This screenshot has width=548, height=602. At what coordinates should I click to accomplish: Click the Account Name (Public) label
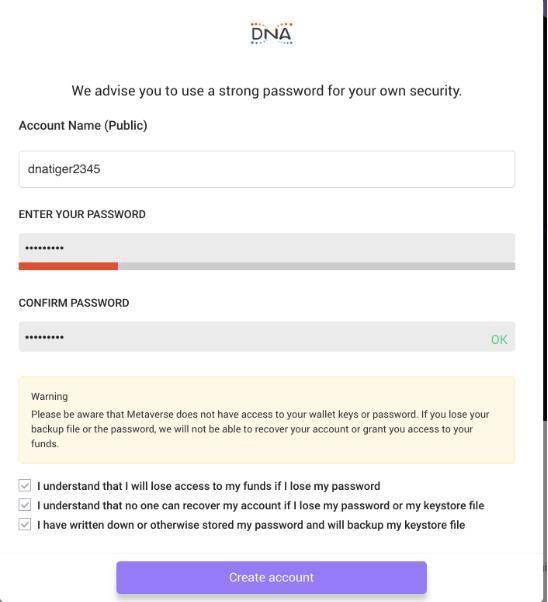pos(83,126)
